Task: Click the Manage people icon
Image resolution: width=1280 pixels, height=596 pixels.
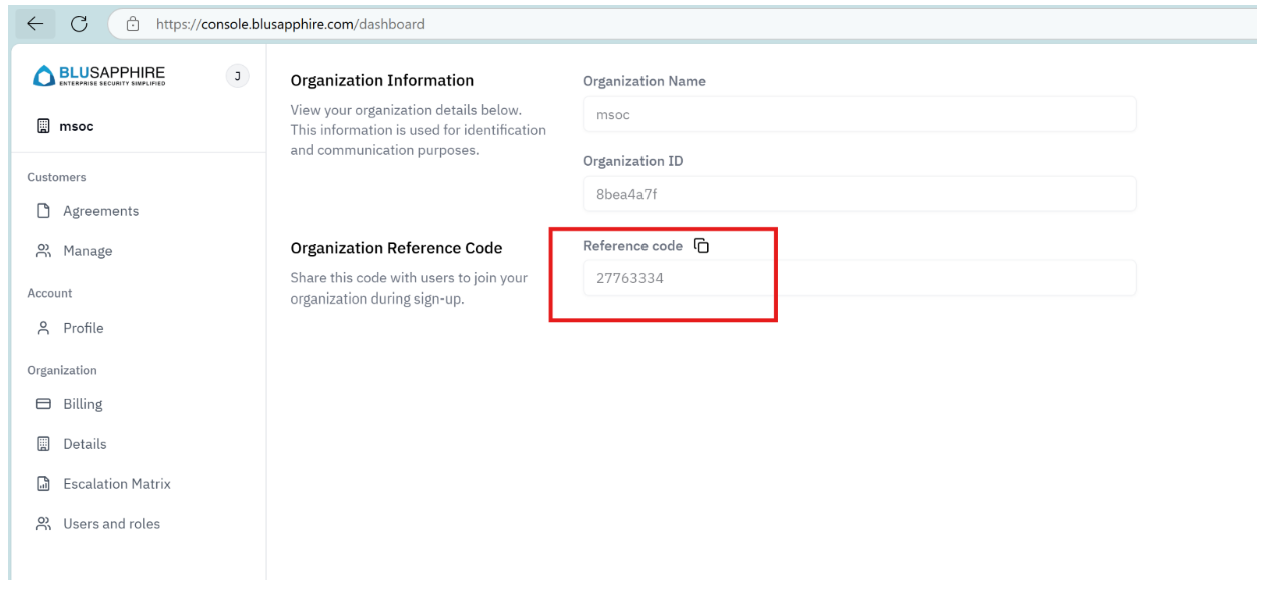Action: click(x=43, y=251)
